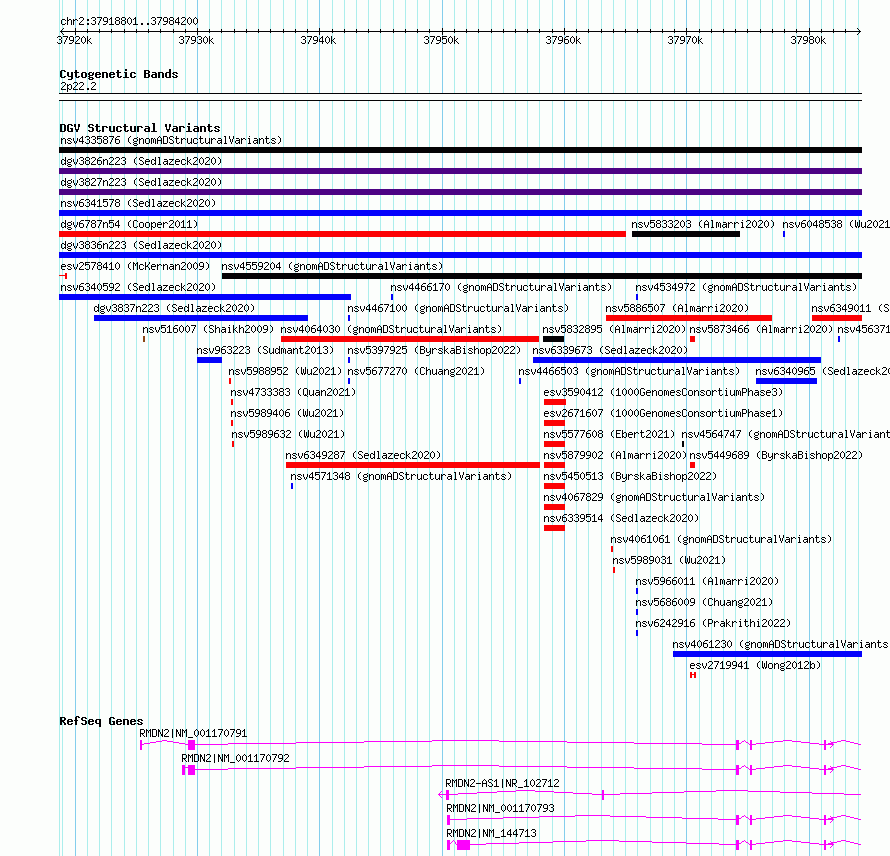Screen dimensions: 890x856
Task: Select the dgv3837n223 Sedlazeck2020 label
Action: tap(174, 308)
